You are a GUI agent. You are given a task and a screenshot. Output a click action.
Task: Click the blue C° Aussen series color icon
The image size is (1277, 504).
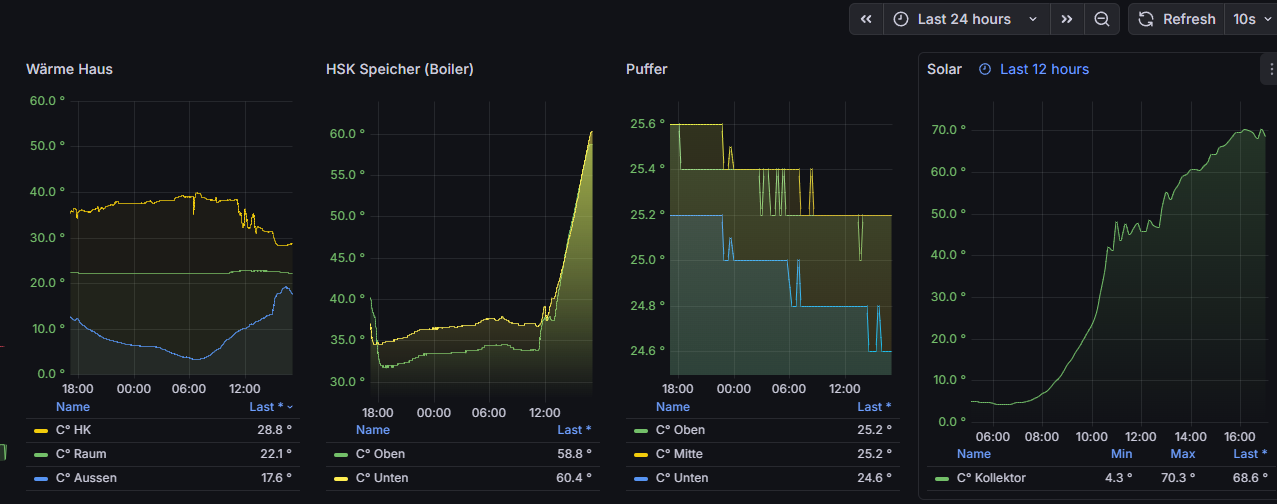pyautogui.click(x=40, y=478)
